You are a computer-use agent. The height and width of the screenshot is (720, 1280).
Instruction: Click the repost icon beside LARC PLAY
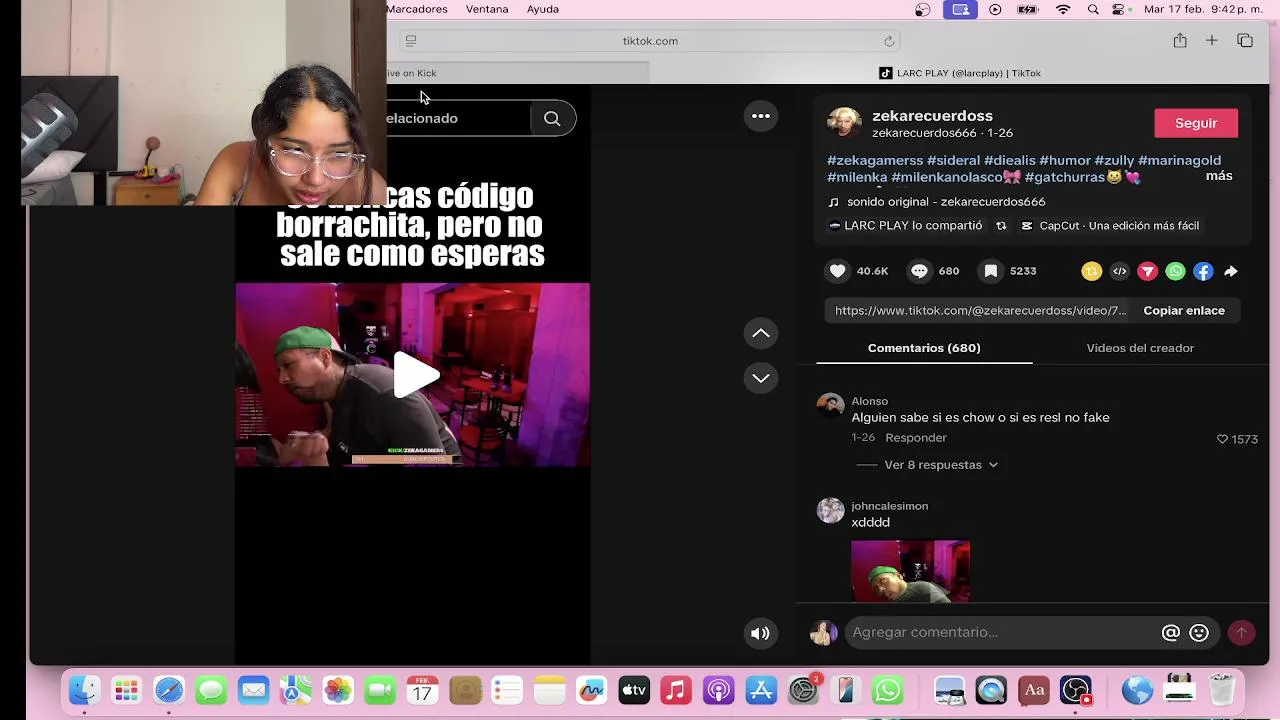coord(1001,226)
